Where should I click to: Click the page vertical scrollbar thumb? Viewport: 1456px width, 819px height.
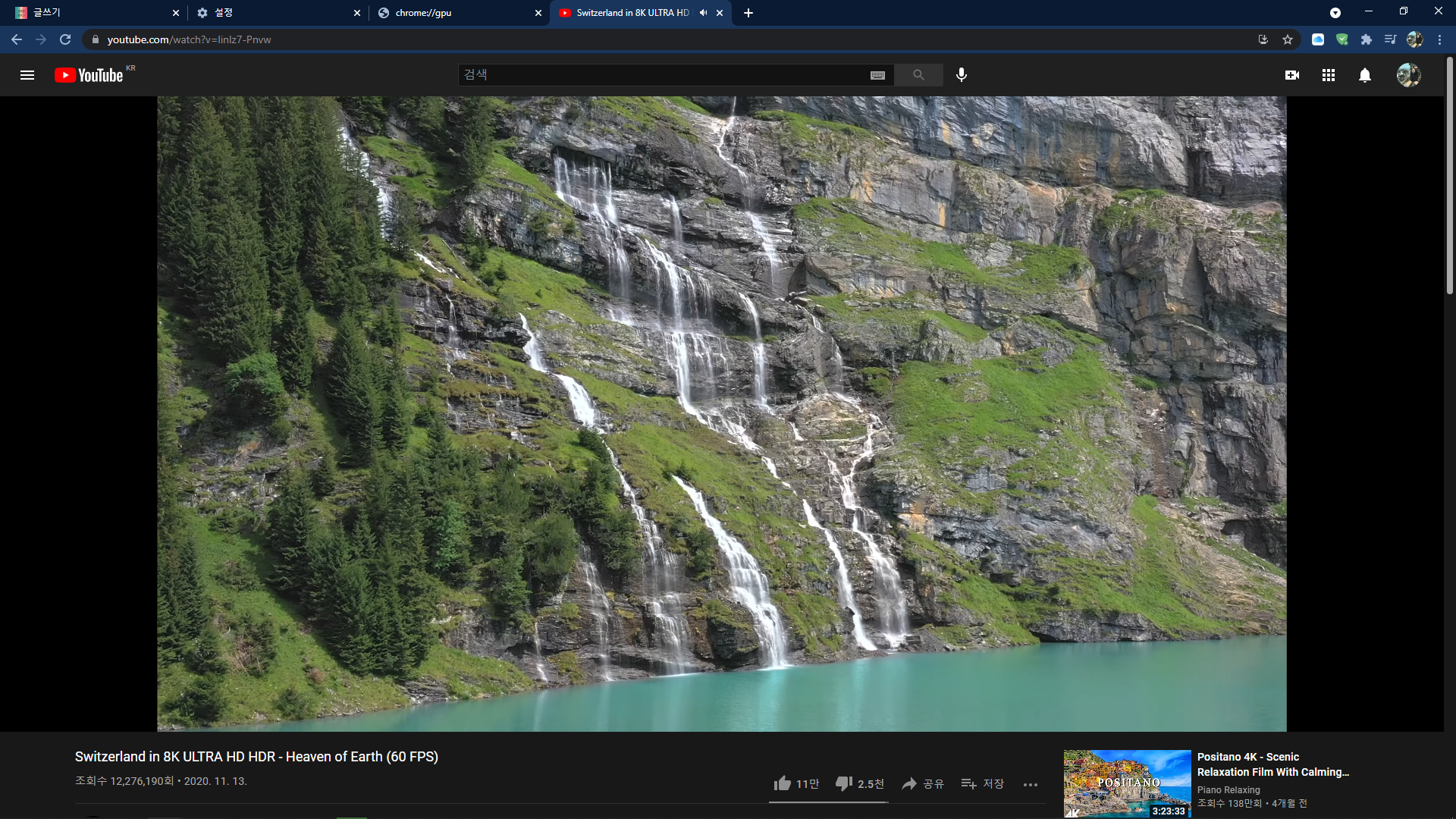(x=1449, y=174)
